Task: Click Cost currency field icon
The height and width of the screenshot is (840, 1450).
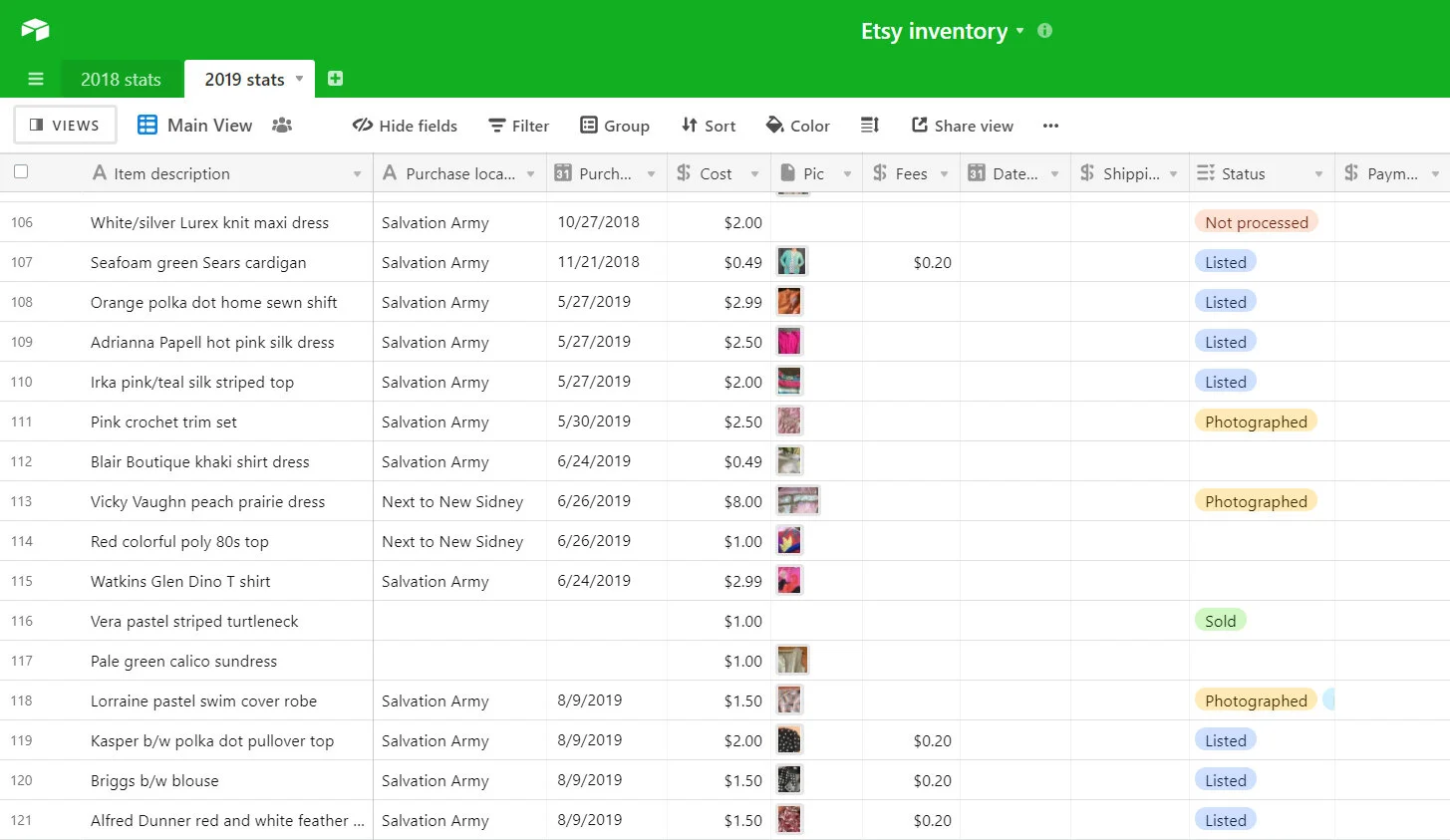Action: 684,173
